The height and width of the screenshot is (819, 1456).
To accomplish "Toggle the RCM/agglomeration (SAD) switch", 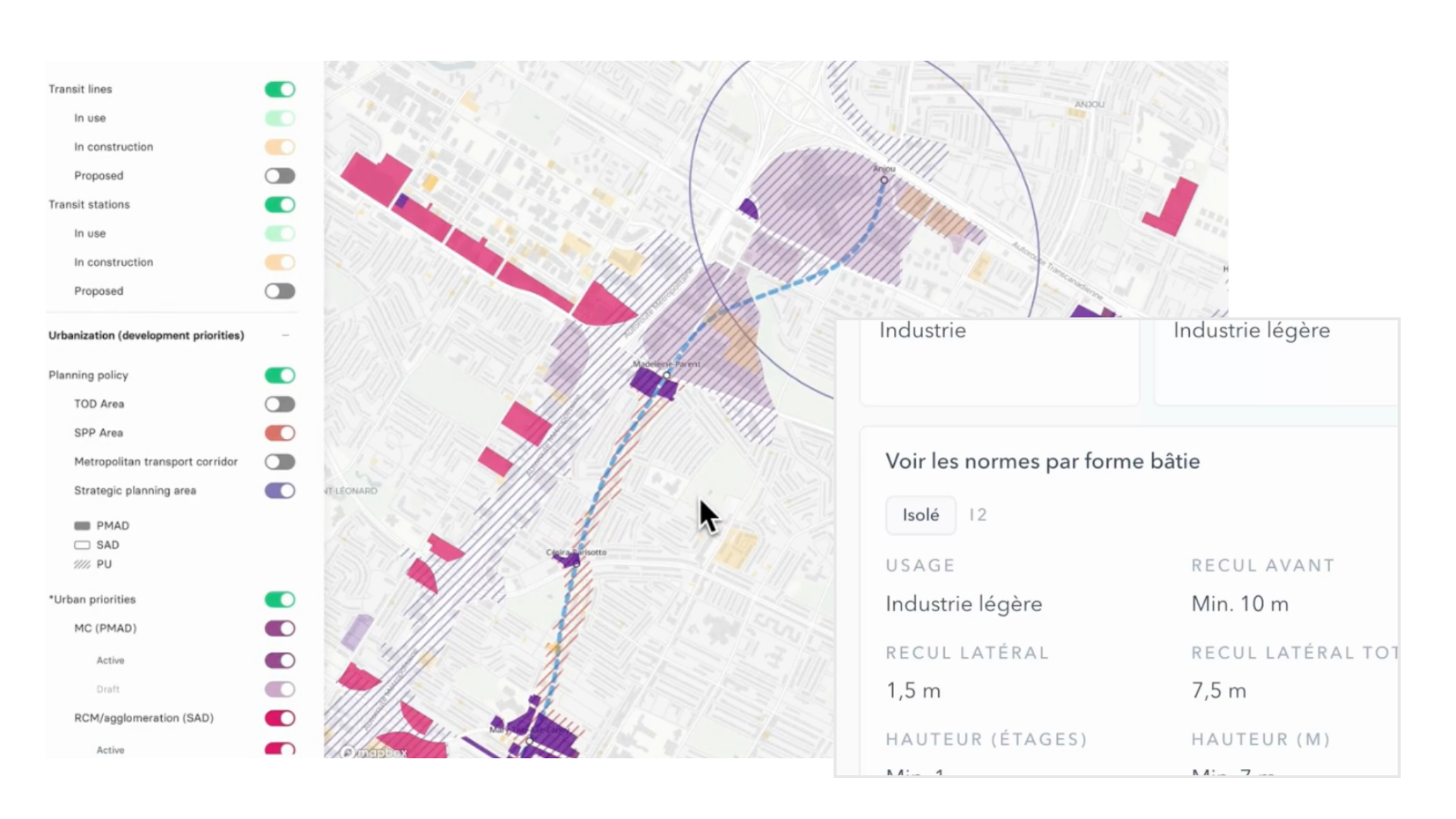I will coord(280,718).
